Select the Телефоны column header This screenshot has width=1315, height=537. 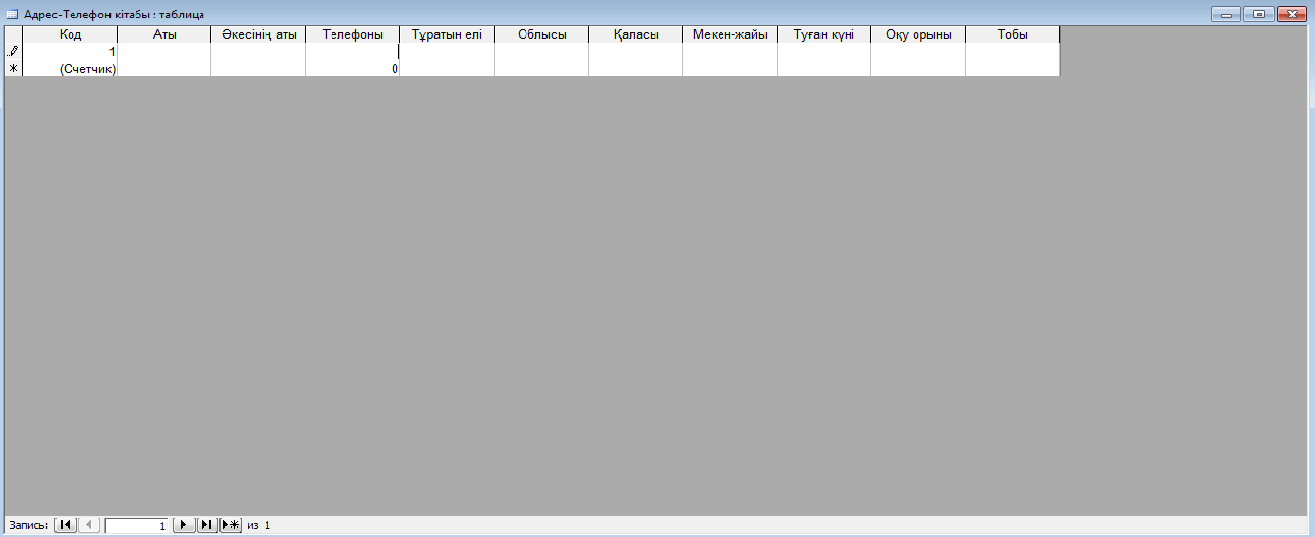352,34
